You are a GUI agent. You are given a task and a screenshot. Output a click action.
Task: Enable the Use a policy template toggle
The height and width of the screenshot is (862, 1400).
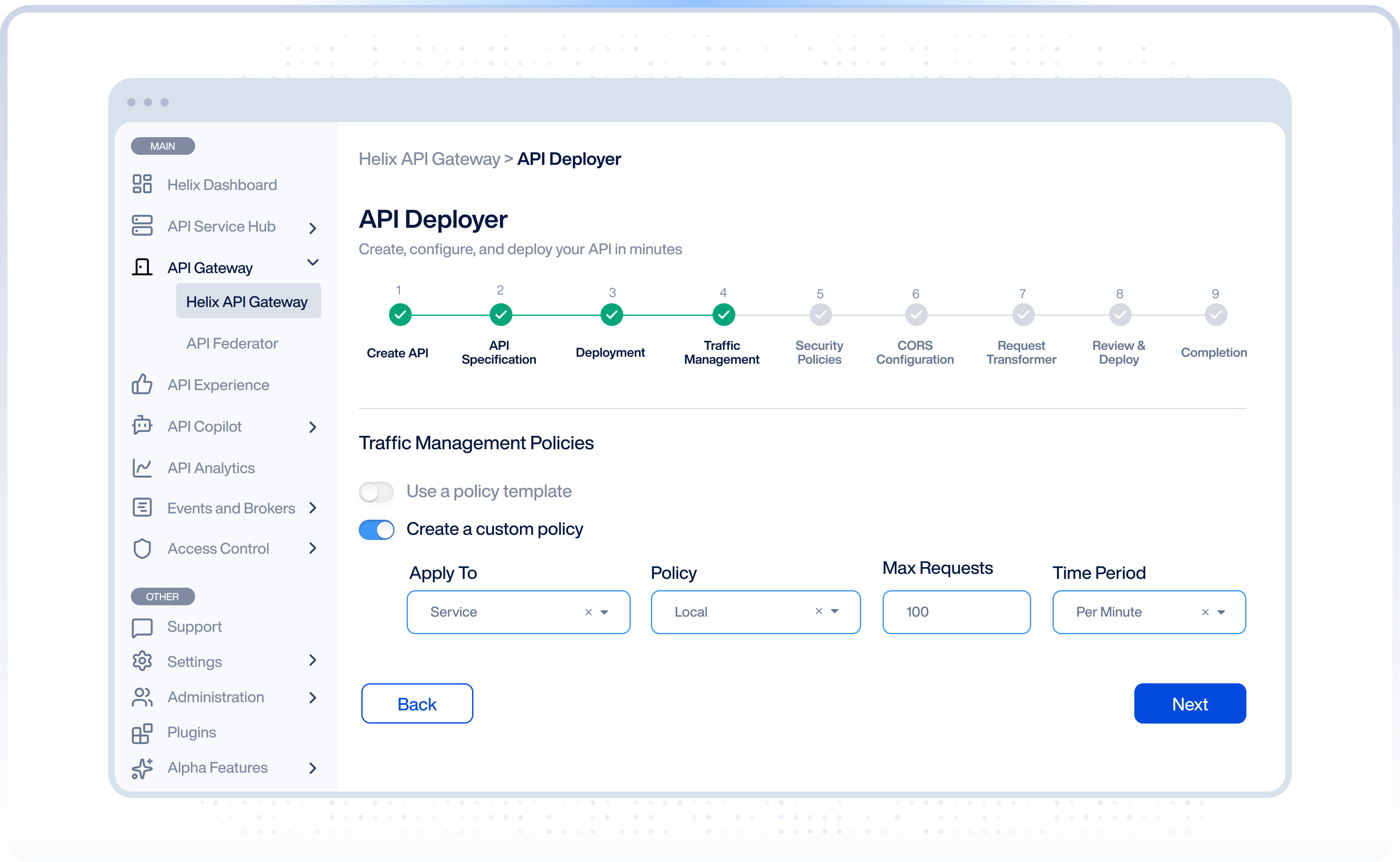click(376, 492)
